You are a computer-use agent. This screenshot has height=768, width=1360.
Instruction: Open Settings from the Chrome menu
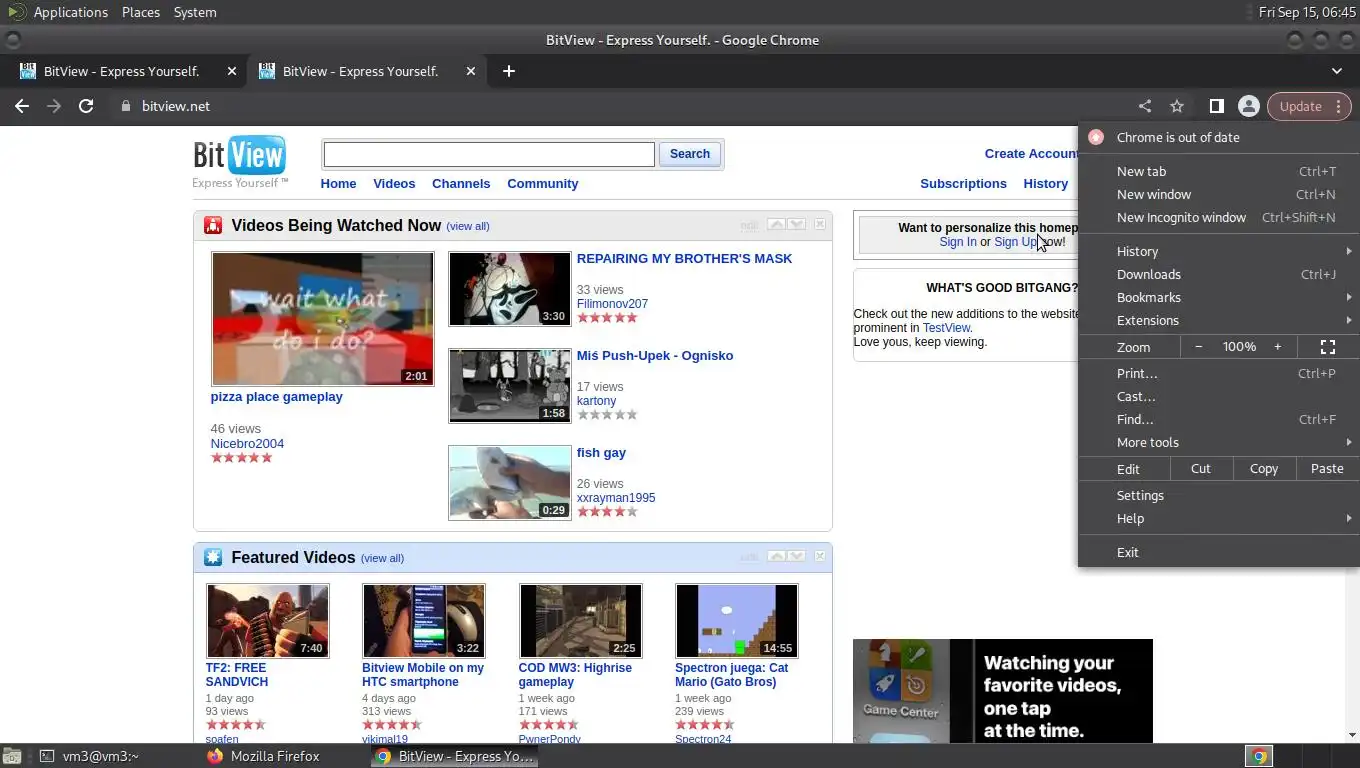pos(1219,495)
